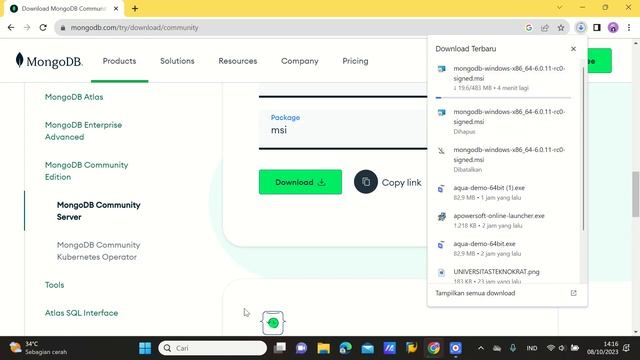Open Google icon in address bar
This screenshot has width=640, height=360.
click(x=529, y=28)
